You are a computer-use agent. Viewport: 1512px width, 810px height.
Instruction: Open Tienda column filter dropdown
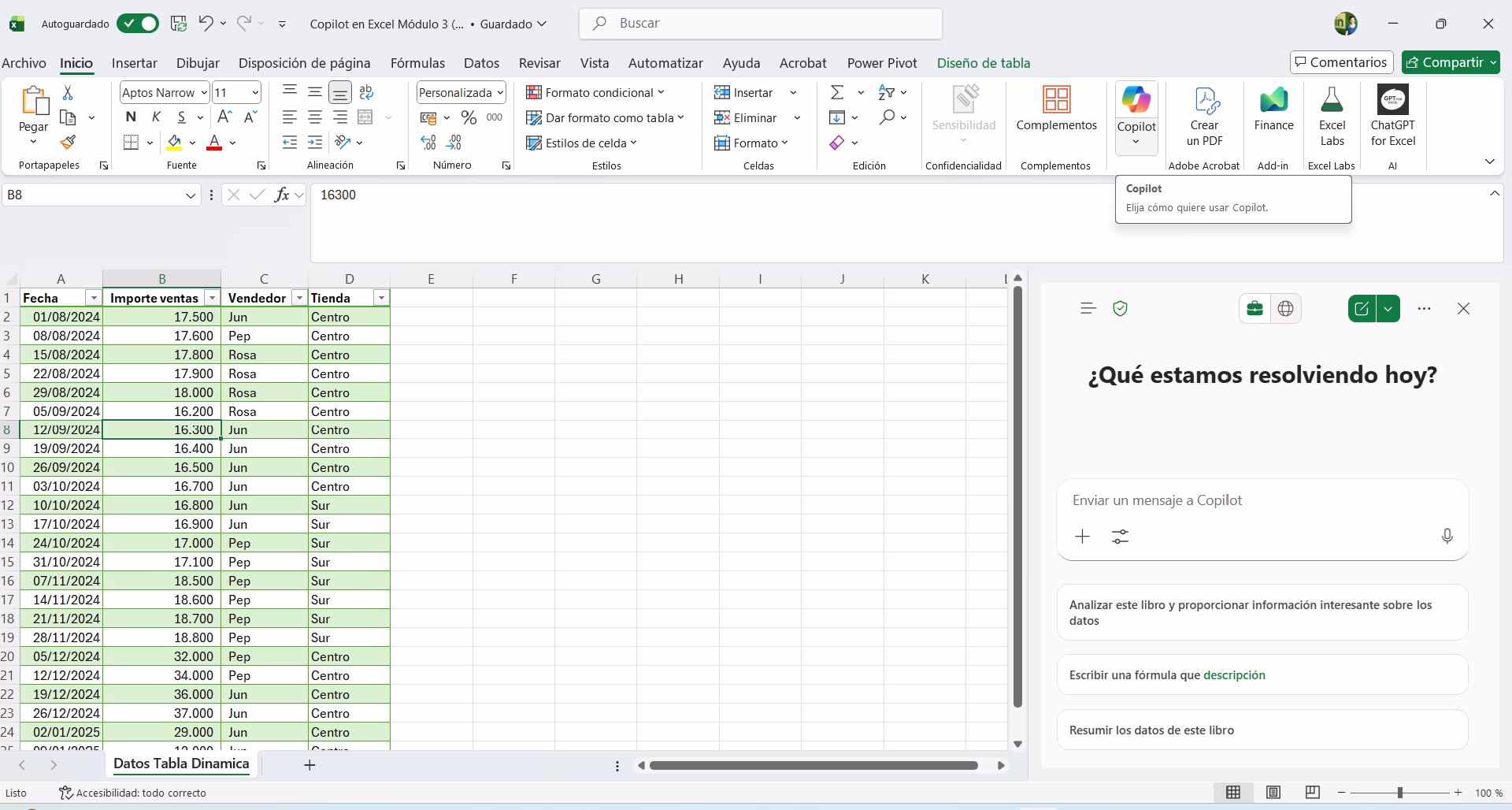pos(381,298)
